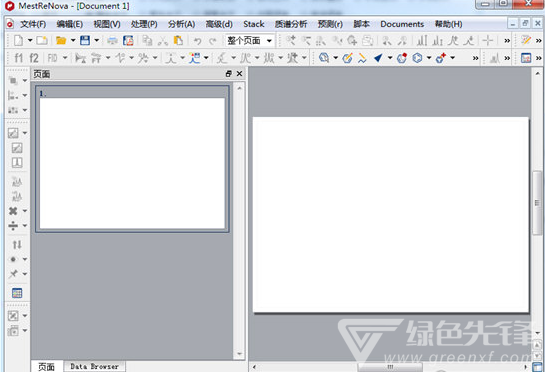Click the crosshair cursor icon
Image resolution: width=545 pixels, height=372 pixels.
click(x=488, y=41)
